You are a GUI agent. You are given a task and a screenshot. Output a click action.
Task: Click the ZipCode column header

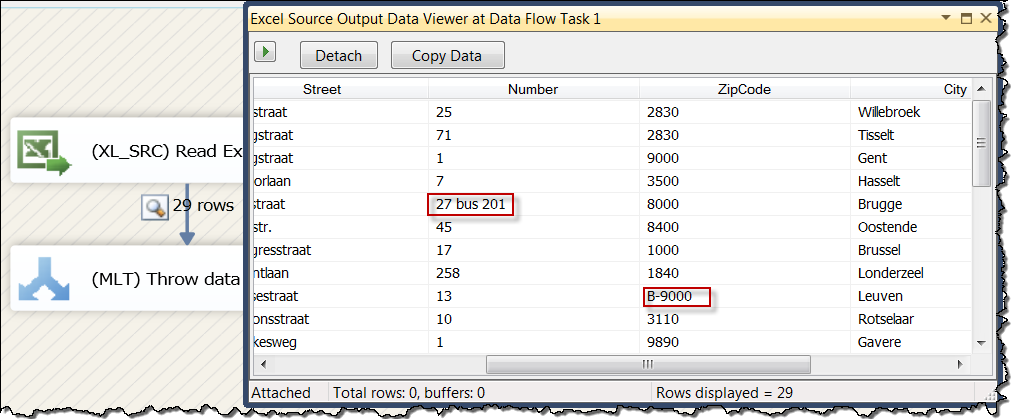[x=743, y=90]
